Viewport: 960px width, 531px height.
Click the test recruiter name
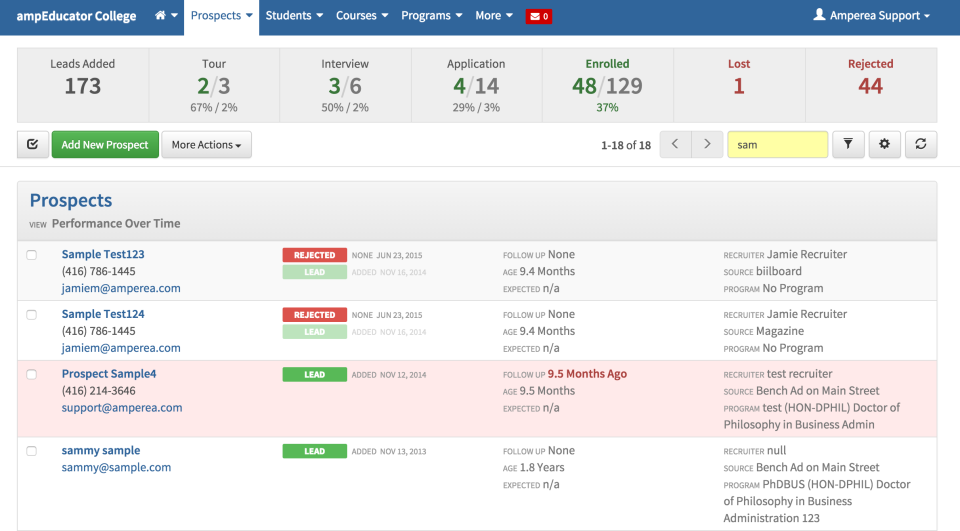800,374
